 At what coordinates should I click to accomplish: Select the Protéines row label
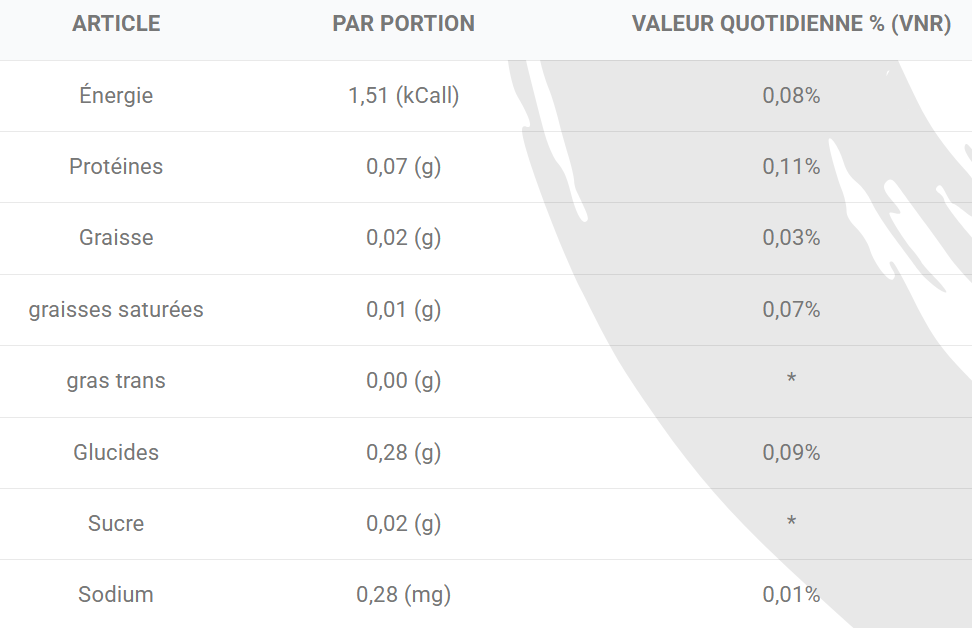116,167
